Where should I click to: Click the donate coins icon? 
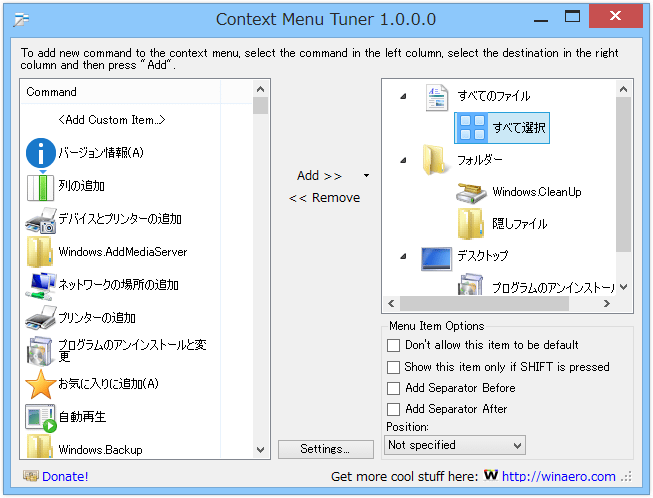31,476
